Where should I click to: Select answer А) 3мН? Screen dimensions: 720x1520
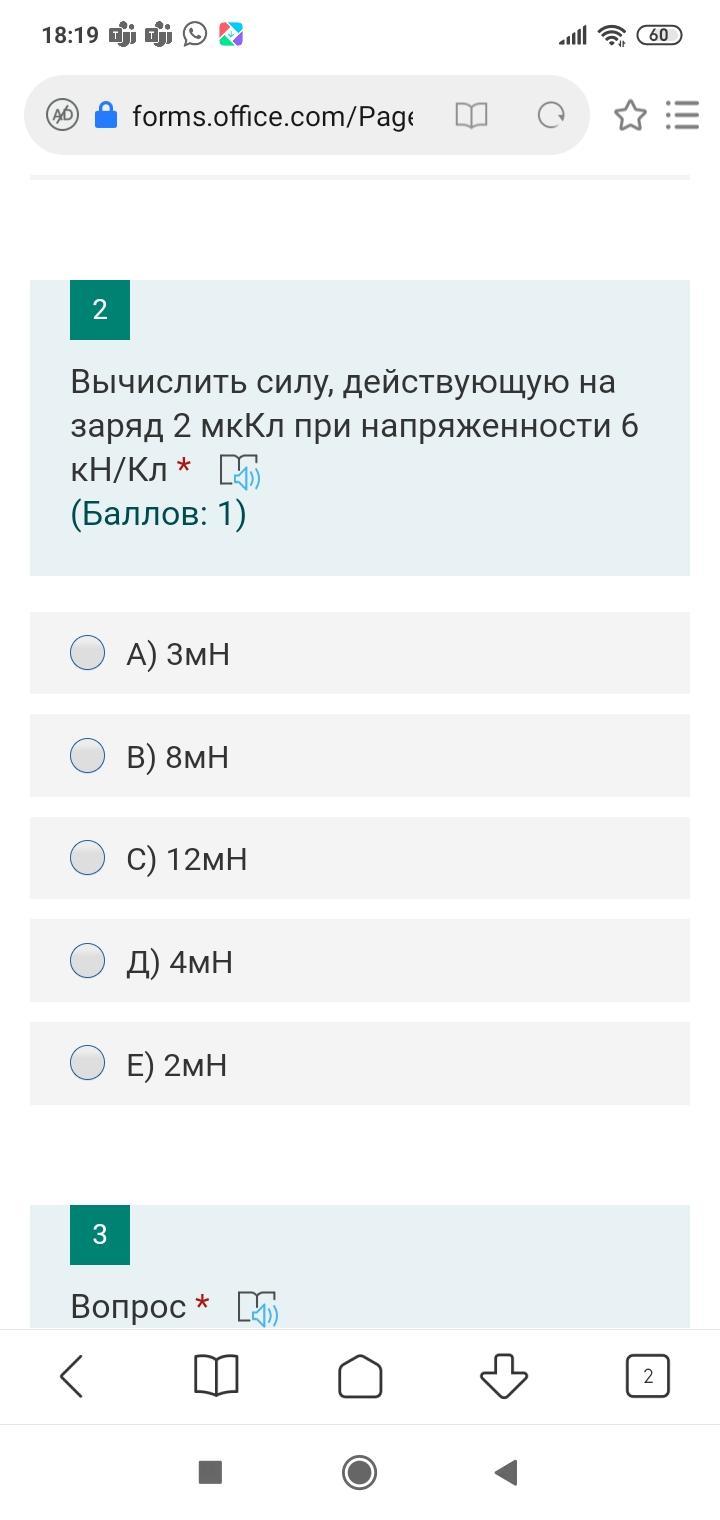(88, 653)
